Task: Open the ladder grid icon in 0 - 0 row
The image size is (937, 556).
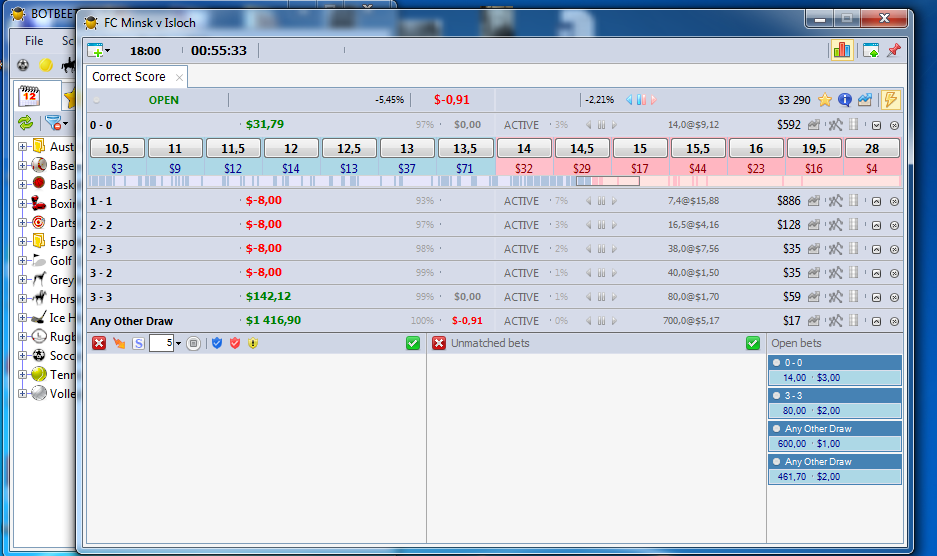Action: tap(853, 124)
